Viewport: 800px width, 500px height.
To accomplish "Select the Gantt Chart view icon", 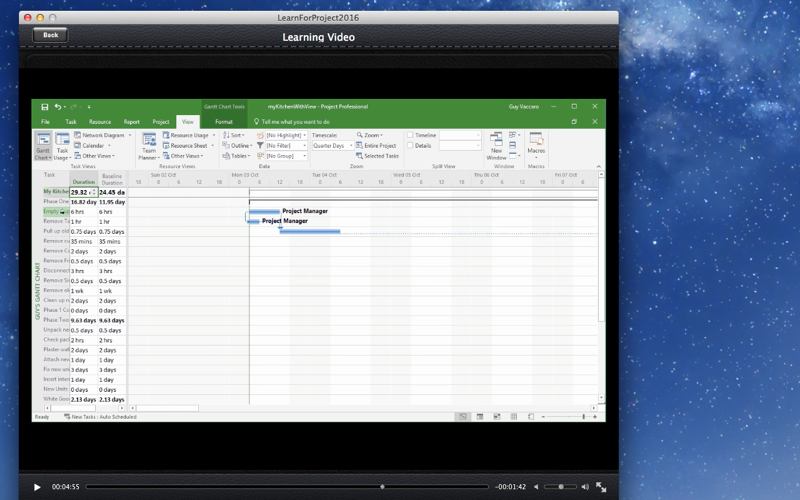I will [x=43, y=145].
